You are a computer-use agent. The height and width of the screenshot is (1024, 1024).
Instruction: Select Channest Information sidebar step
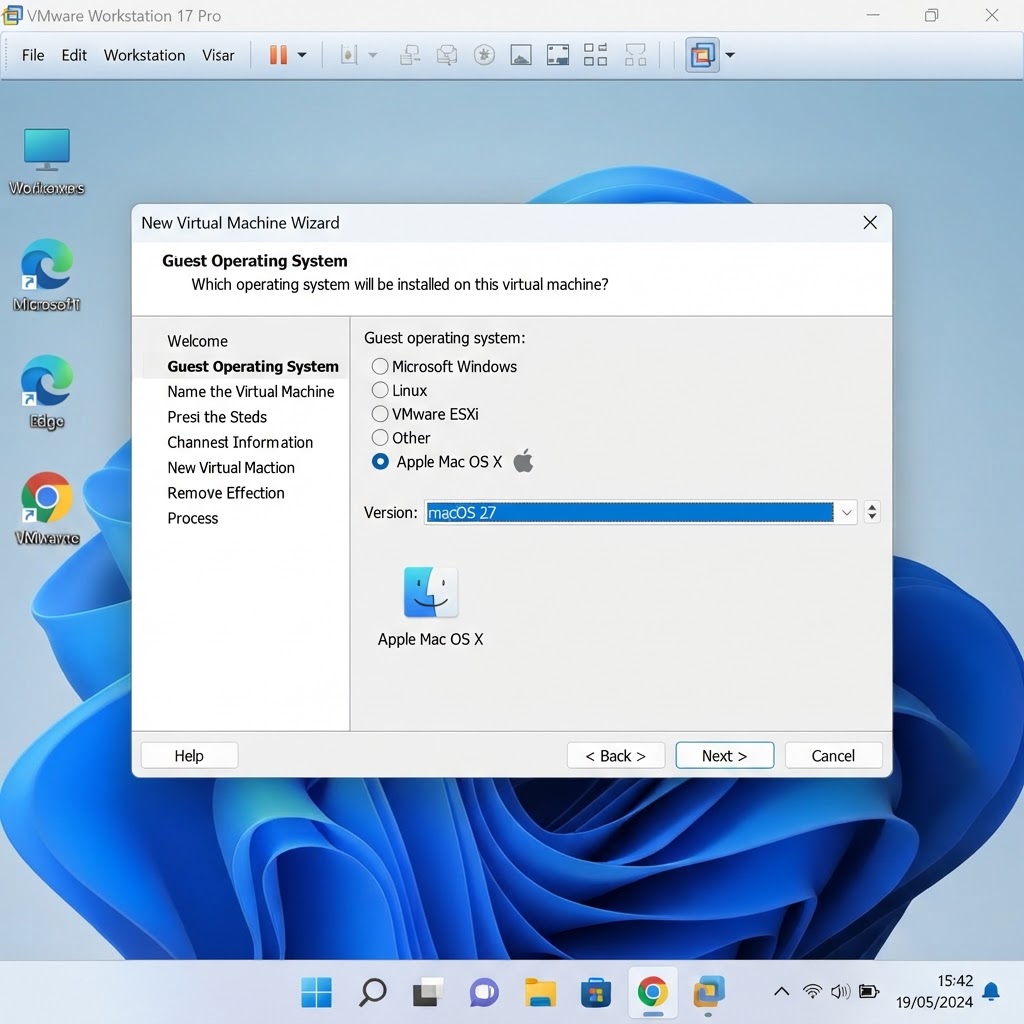(x=240, y=442)
